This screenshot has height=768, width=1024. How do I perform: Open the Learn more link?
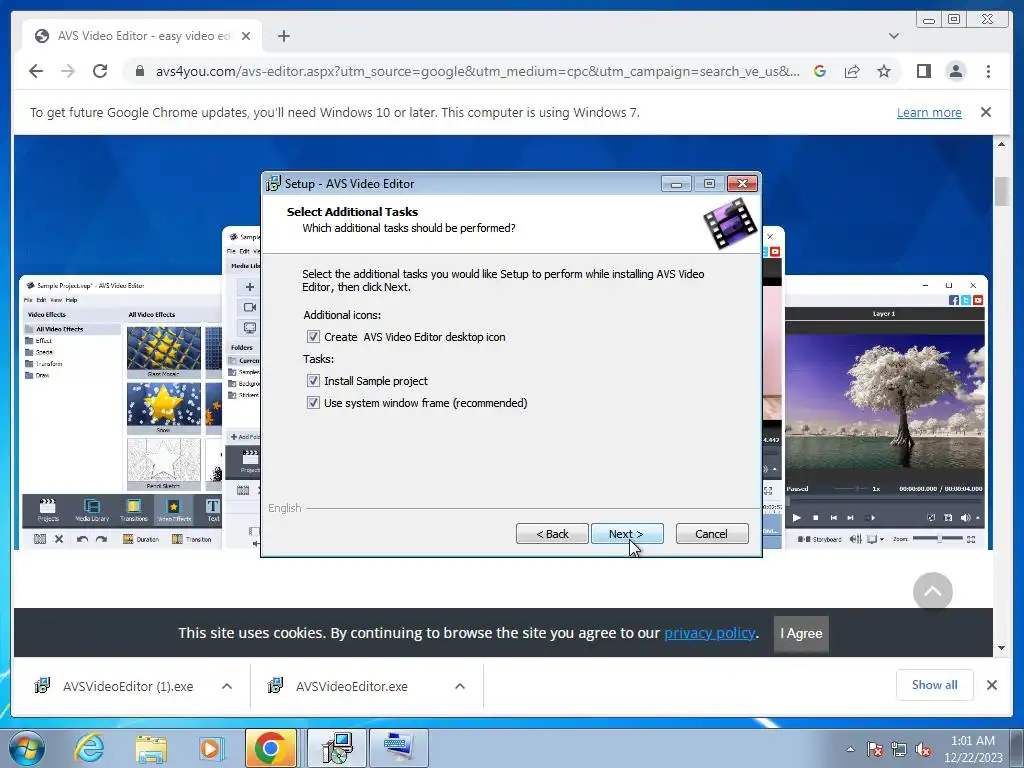coord(929,112)
